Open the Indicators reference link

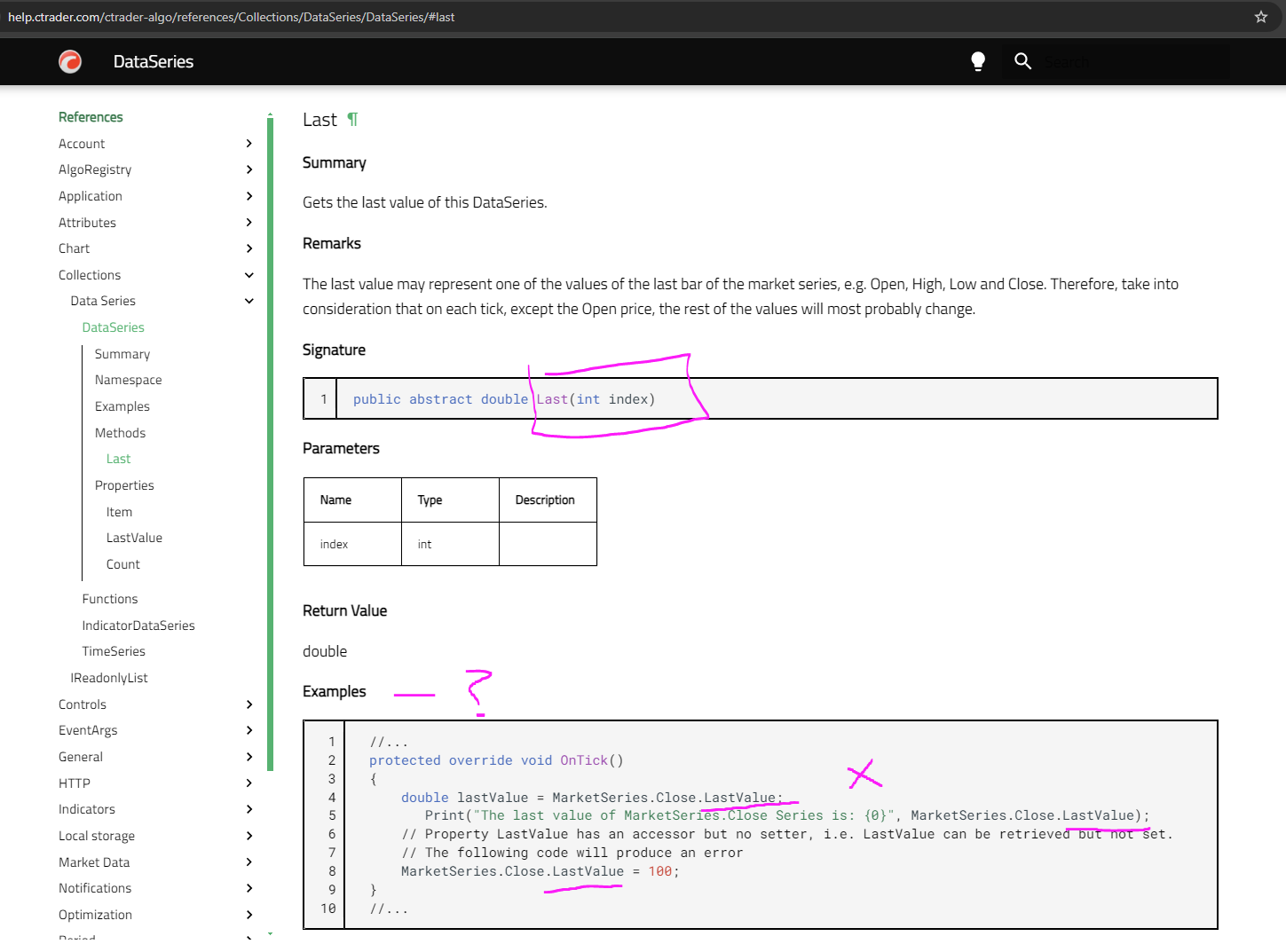point(87,809)
